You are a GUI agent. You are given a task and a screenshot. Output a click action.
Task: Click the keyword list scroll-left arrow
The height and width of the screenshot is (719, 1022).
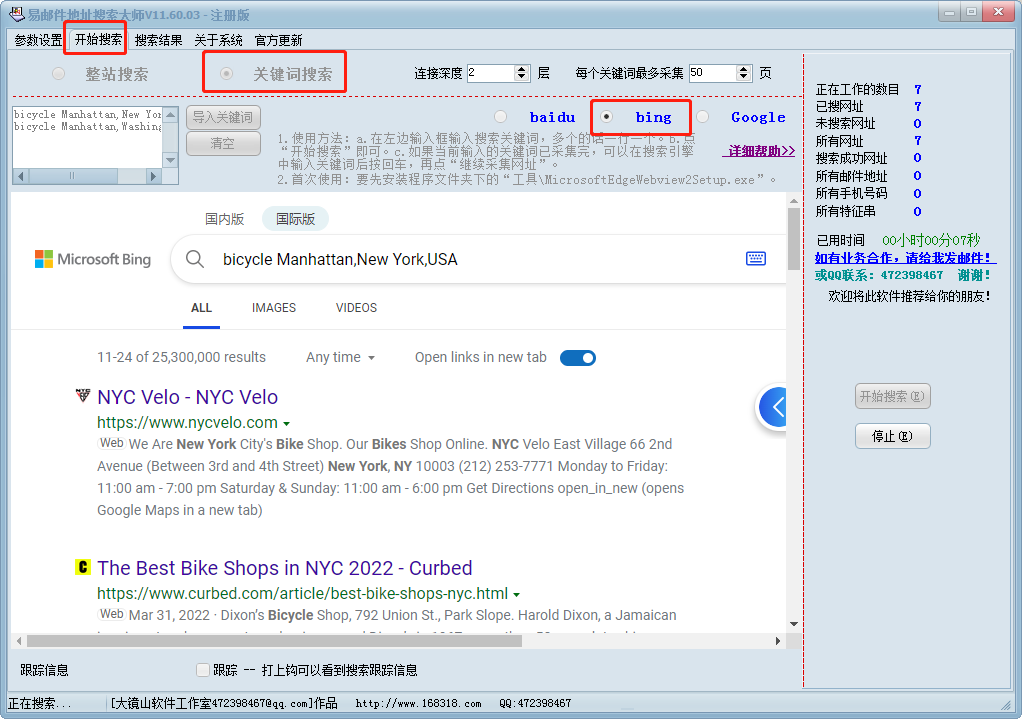click(21, 176)
